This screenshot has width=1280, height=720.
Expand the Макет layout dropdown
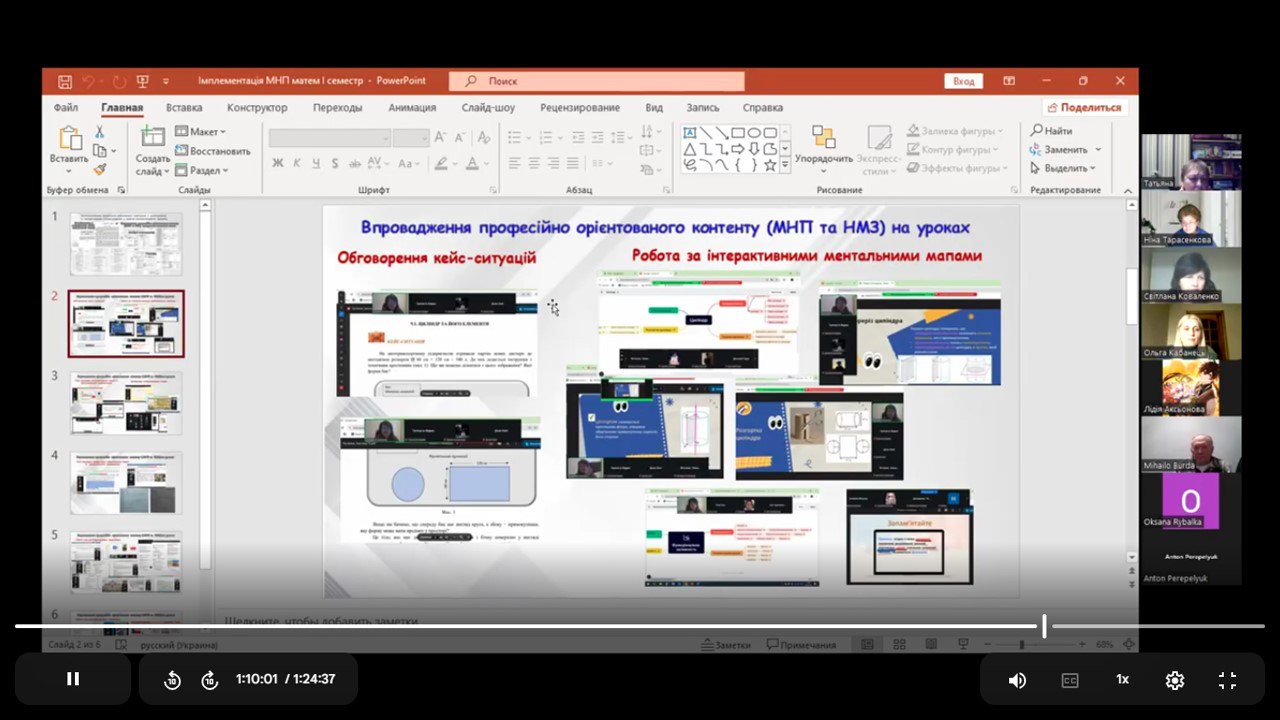[201, 132]
